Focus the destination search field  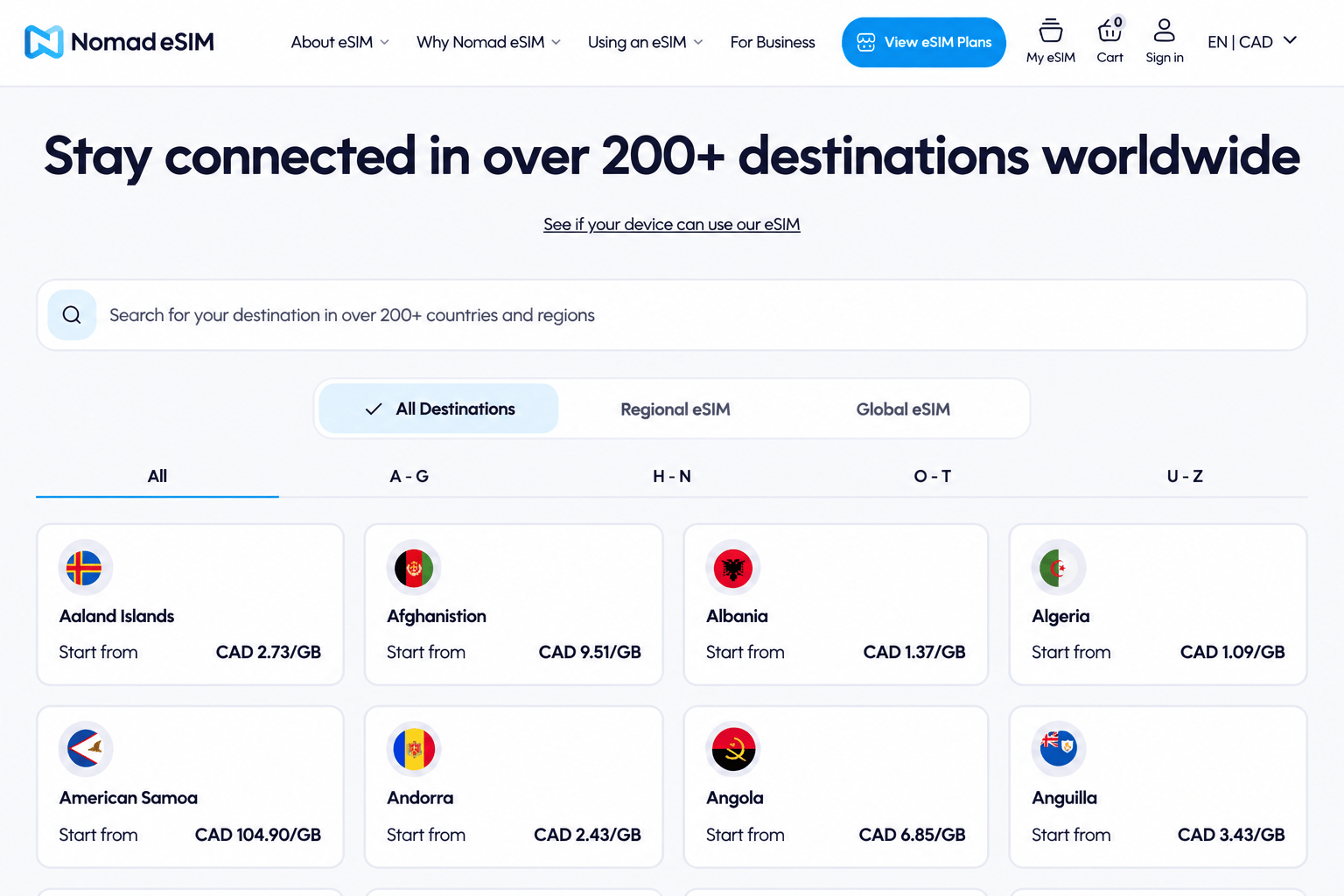[672, 315]
